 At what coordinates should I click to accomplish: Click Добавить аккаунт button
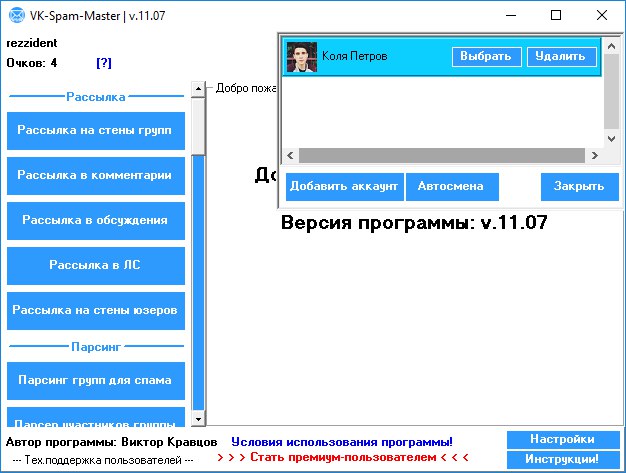344,186
